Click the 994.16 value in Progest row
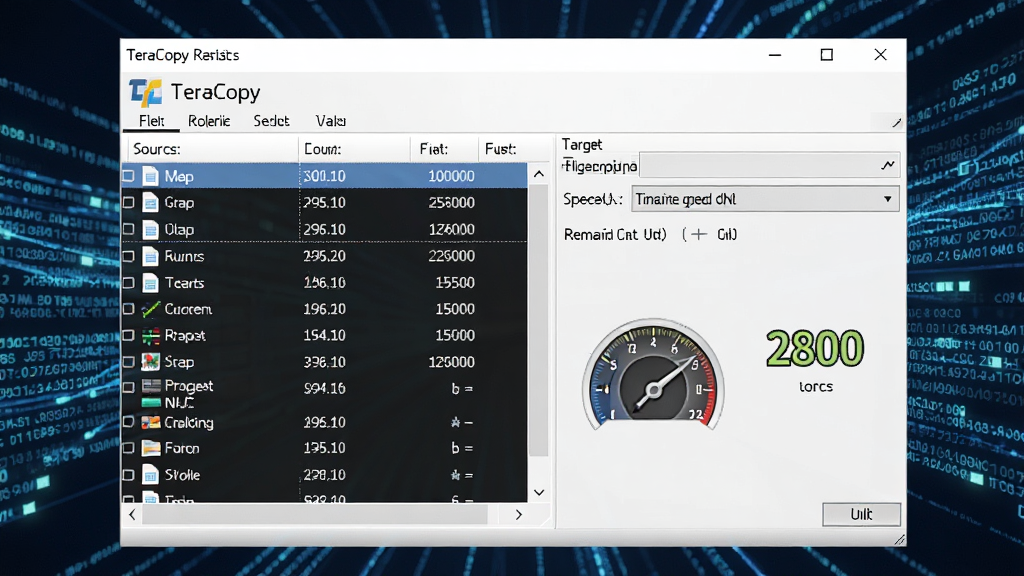Screen dimensions: 1024x576 (325, 389)
